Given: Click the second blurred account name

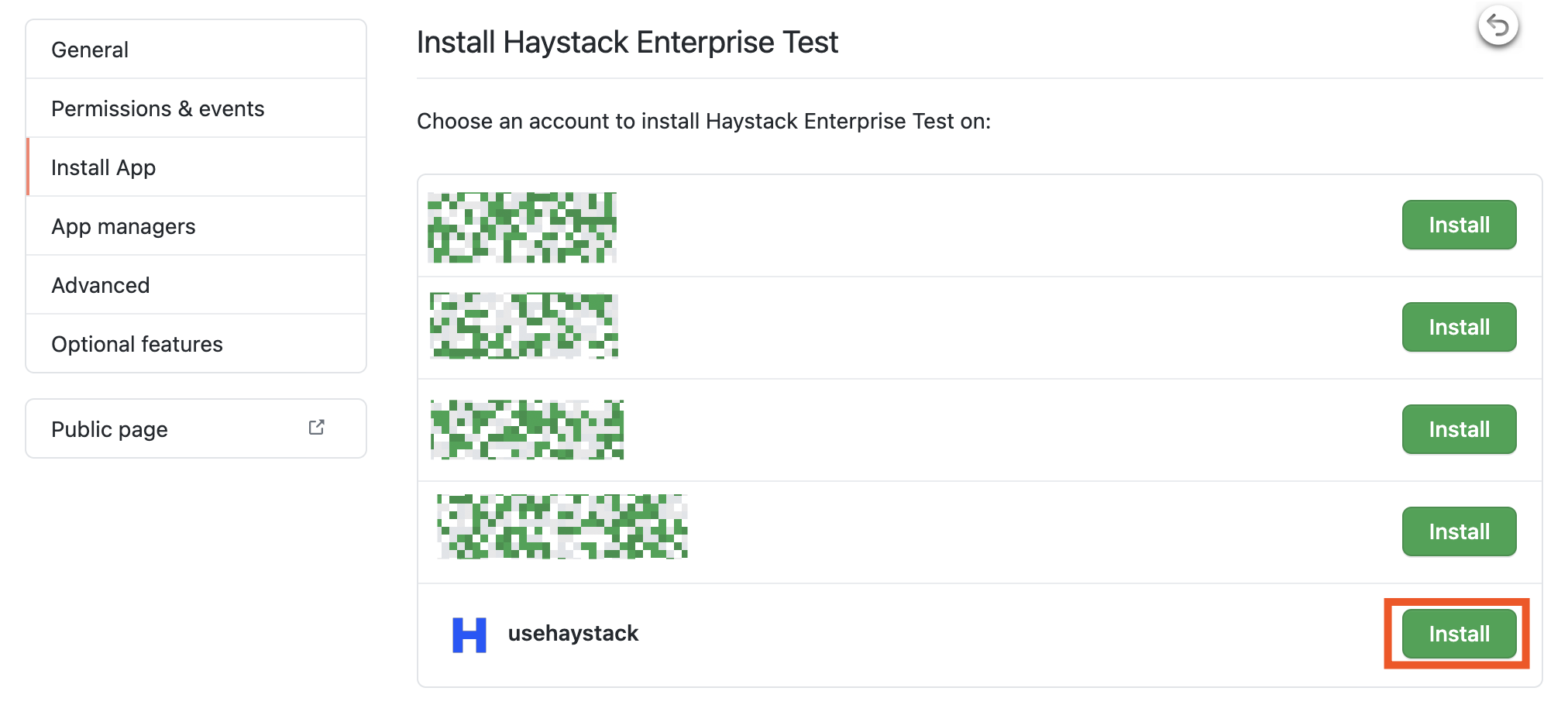Looking at the screenshot, I should (524, 325).
